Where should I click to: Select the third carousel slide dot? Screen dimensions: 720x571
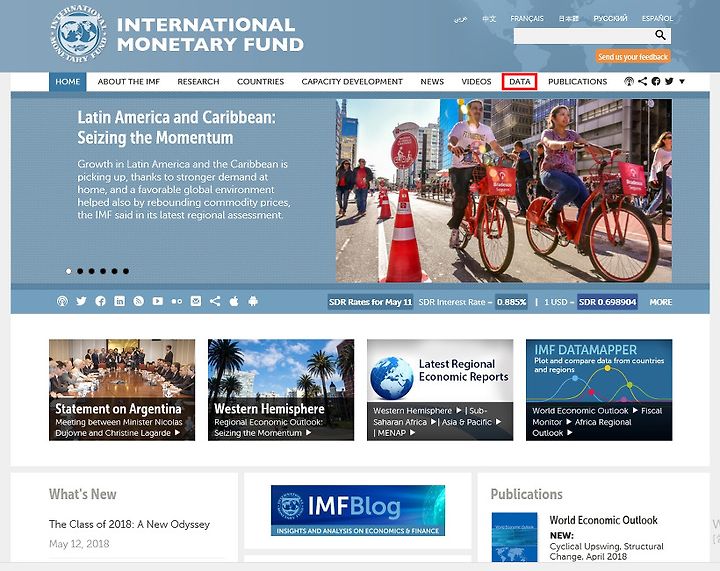[x=92, y=271]
